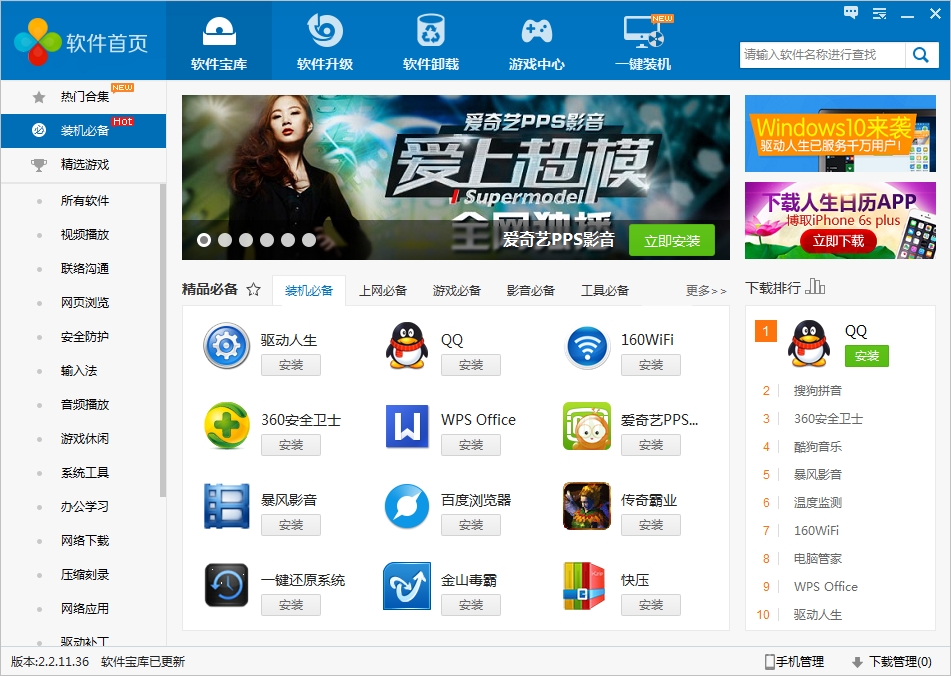Click the 快压 archive app icon
951x676 pixels.
tap(584, 586)
